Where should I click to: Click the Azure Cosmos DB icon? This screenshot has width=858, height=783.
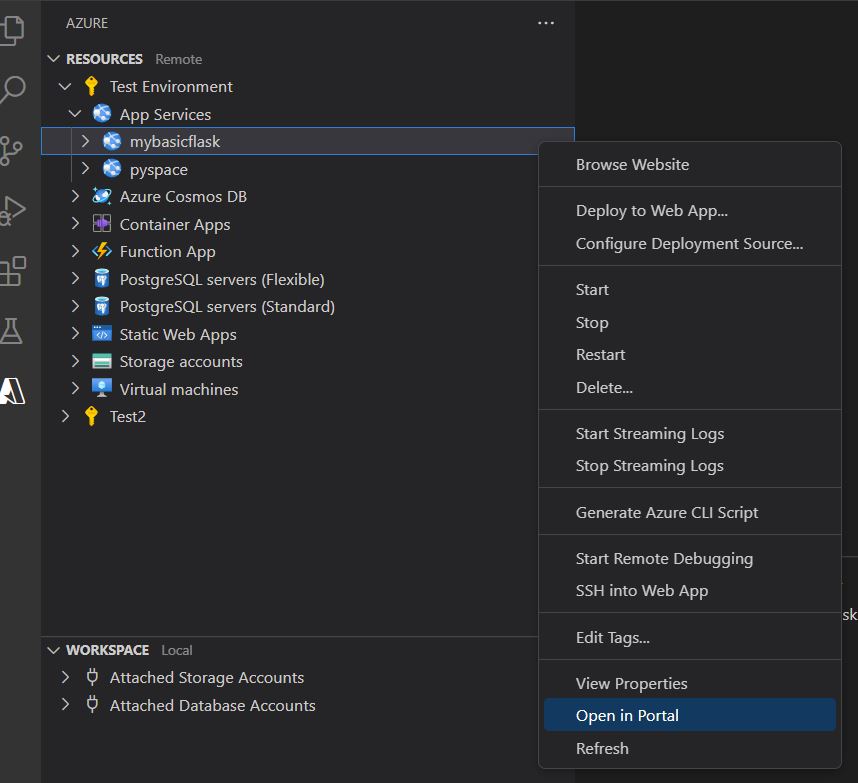click(x=101, y=197)
